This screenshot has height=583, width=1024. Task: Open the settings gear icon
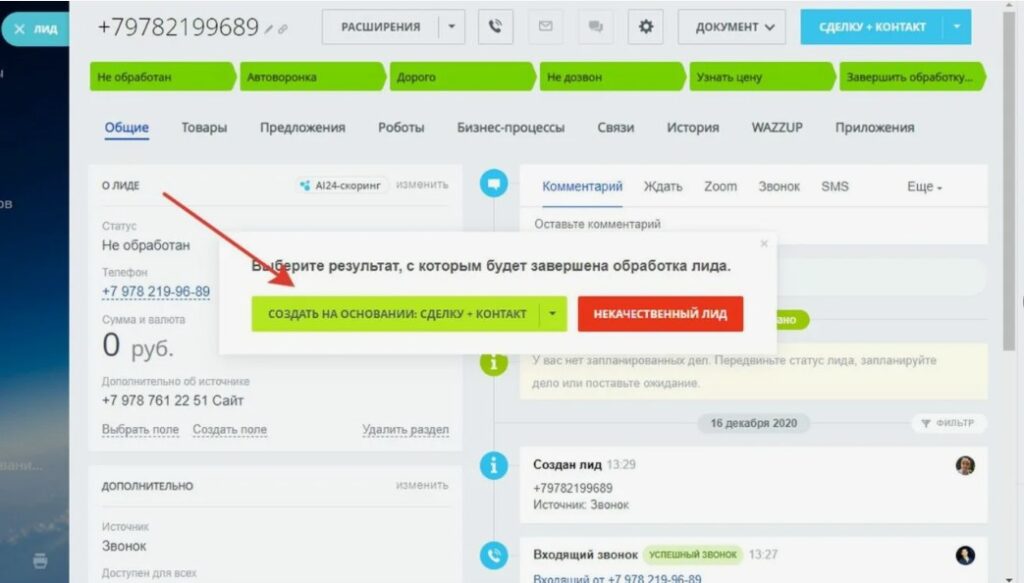point(645,27)
